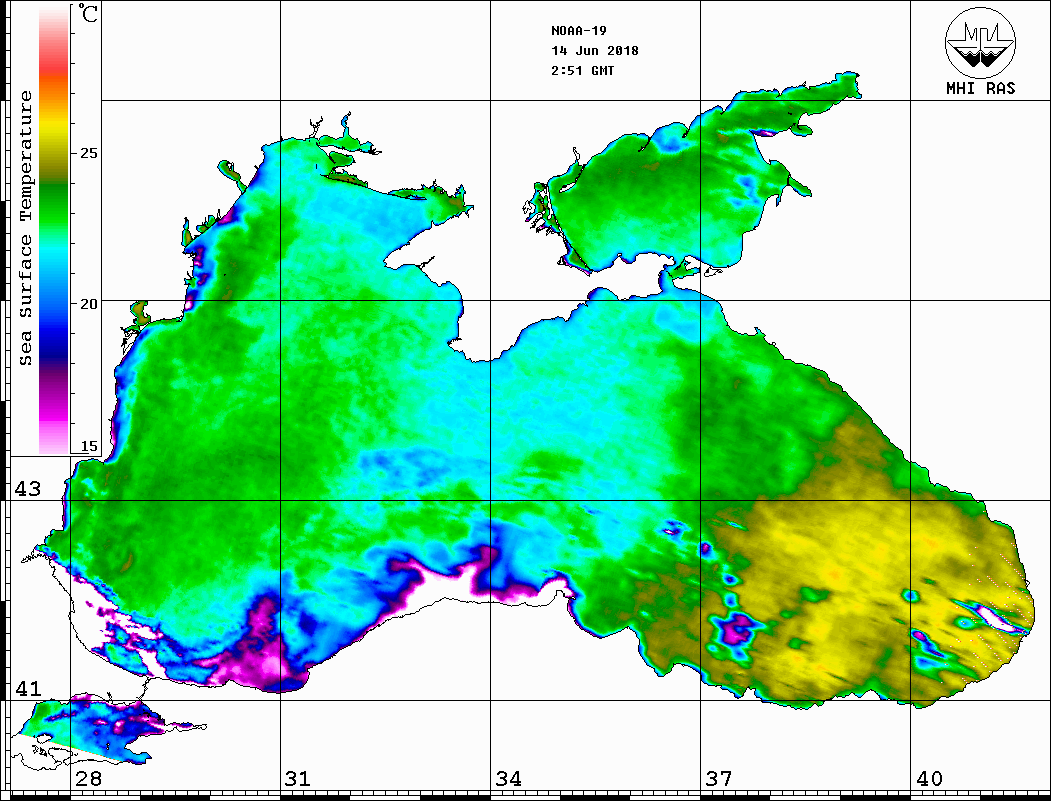
Task: Click longitude label '28'
Action: pyautogui.click(x=88, y=779)
